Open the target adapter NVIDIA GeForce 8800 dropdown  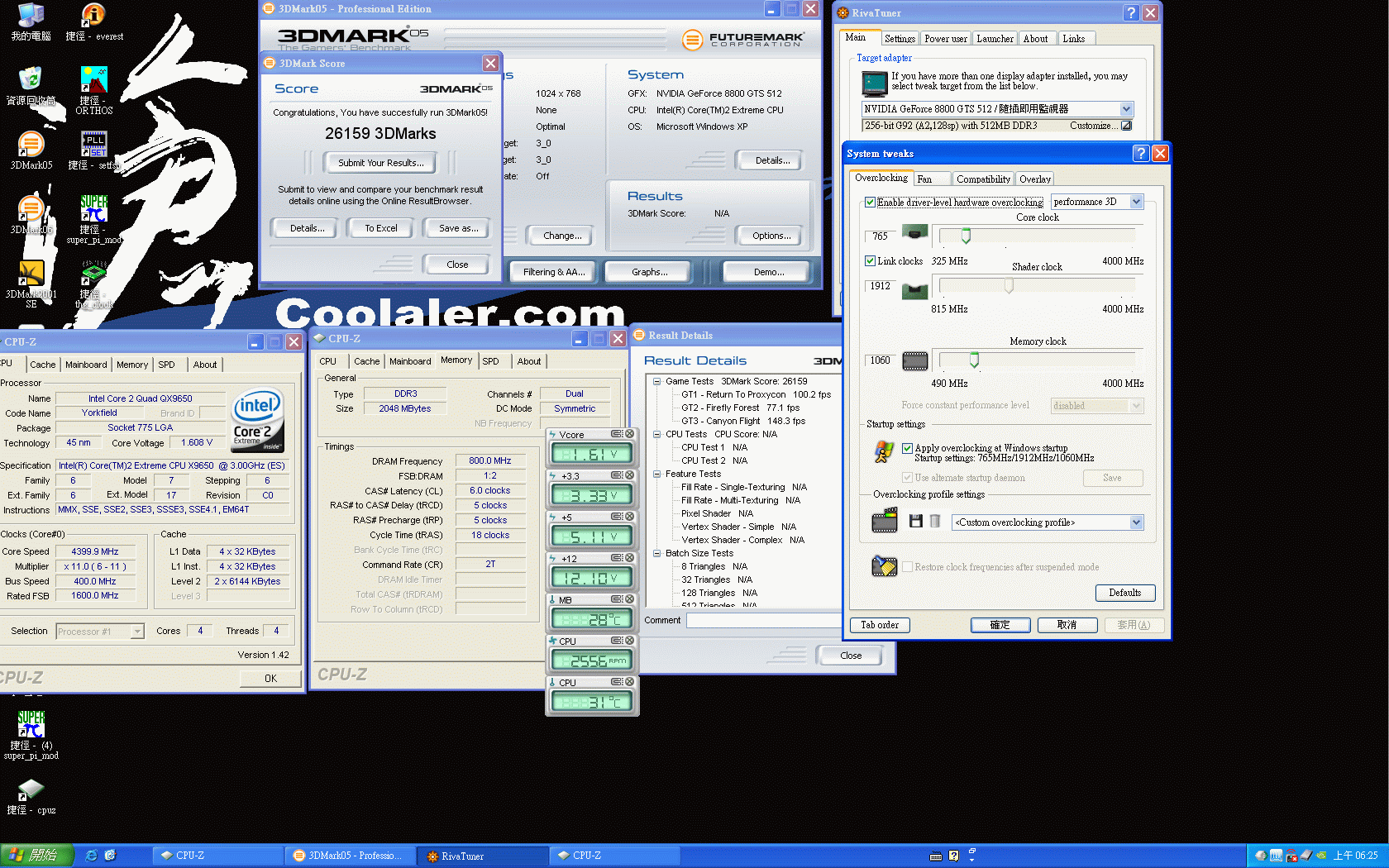coord(1126,109)
